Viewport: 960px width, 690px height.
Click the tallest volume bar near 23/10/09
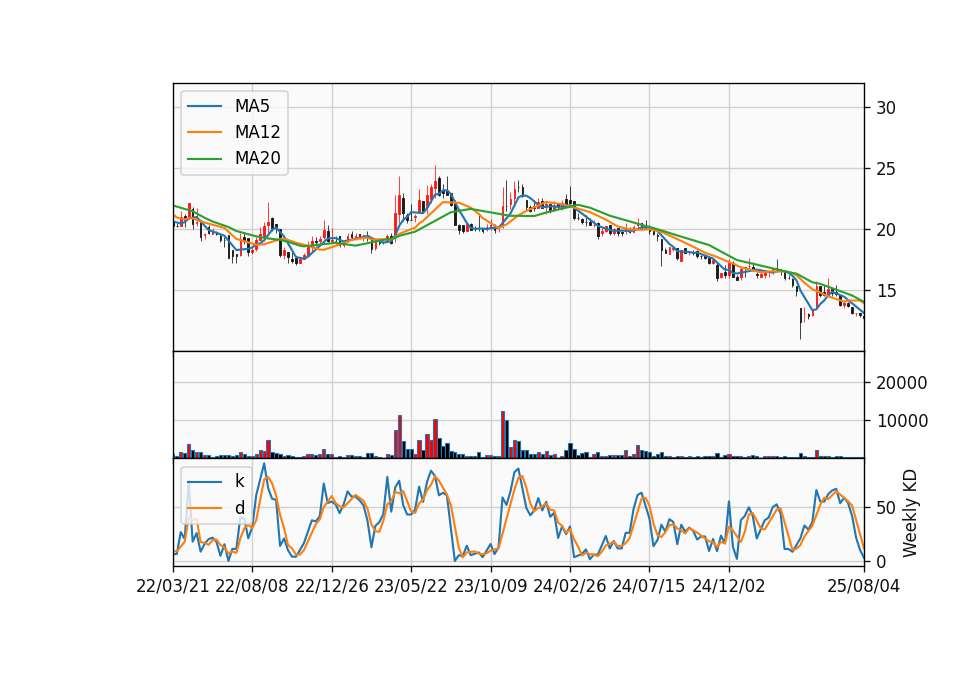click(x=503, y=435)
